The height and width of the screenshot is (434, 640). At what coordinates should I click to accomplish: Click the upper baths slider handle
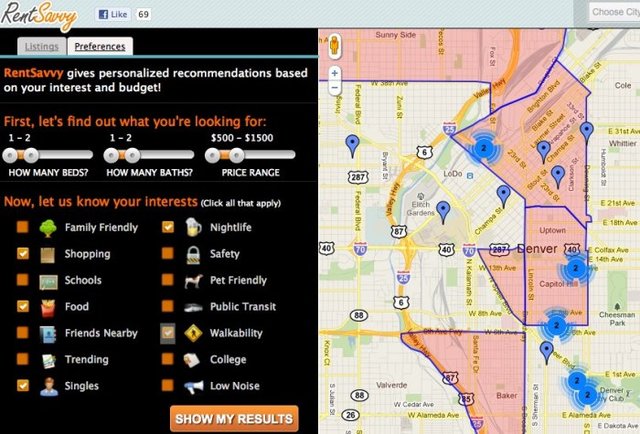click(x=132, y=155)
